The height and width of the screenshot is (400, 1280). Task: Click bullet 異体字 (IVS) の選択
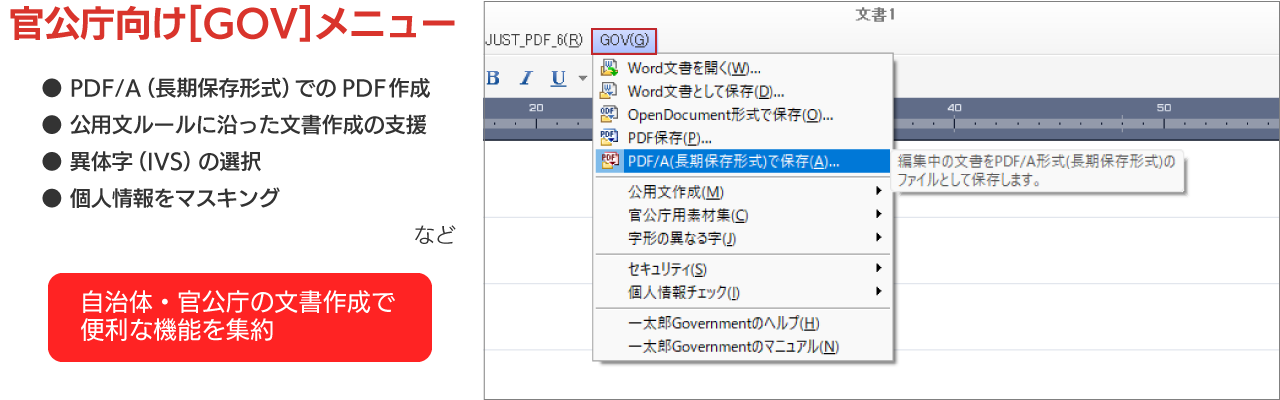coord(165,161)
